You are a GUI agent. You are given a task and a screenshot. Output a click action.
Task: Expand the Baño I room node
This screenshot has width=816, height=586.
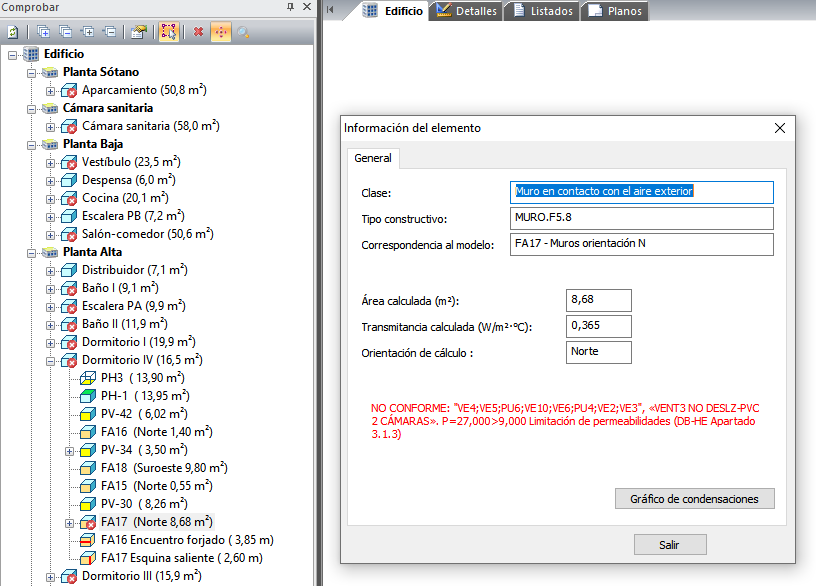pyautogui.click(x=50, y=289)
